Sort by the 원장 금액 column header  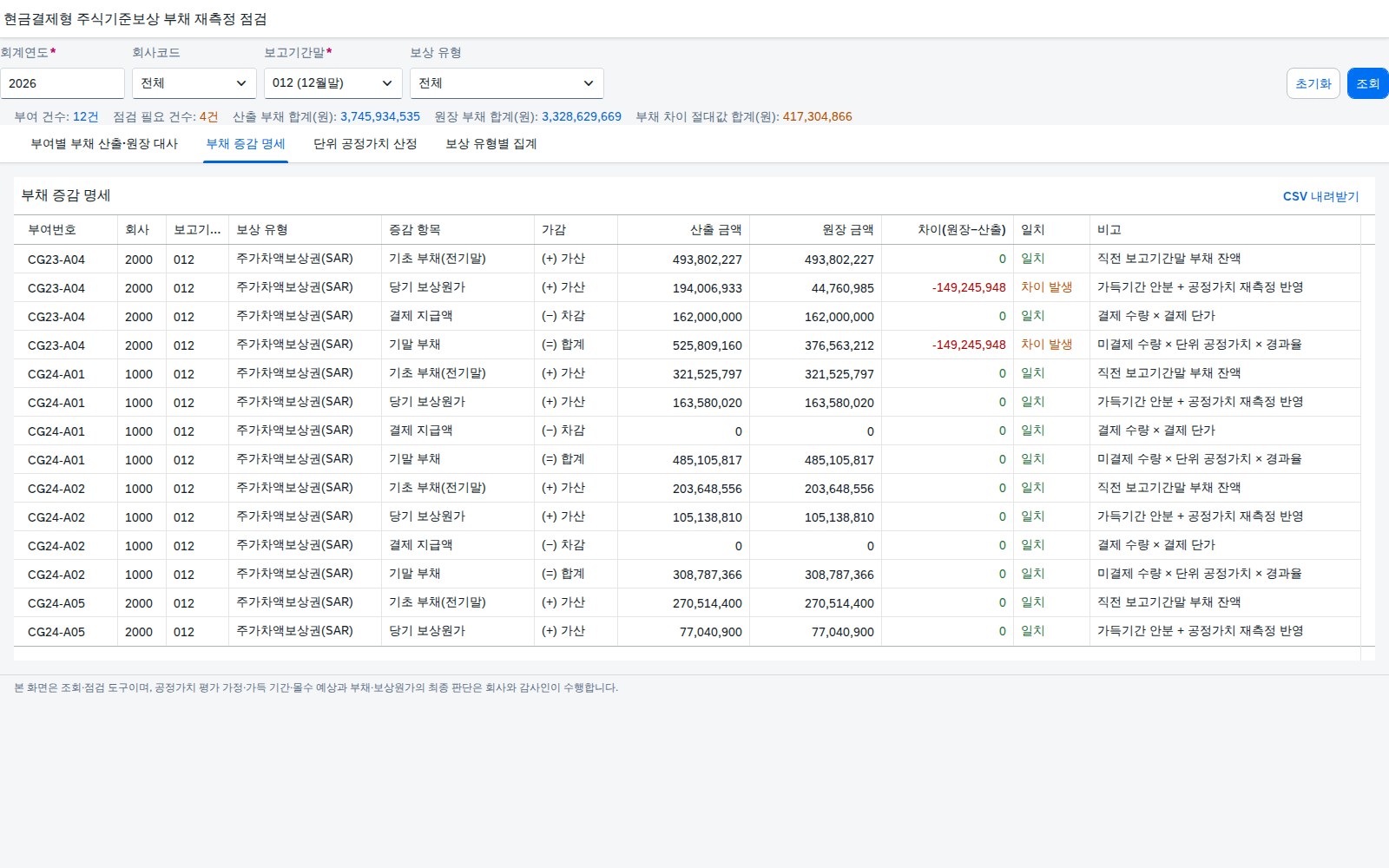(x=816, y=230)
